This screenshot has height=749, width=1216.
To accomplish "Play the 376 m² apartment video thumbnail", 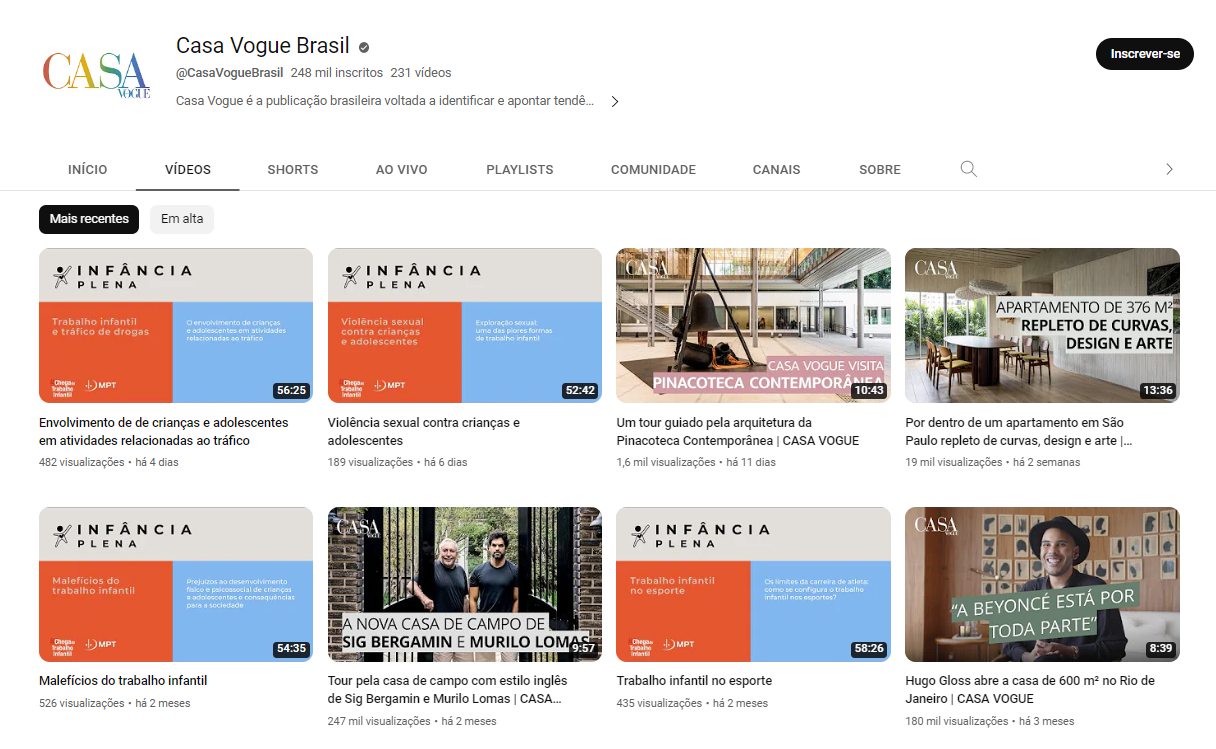I will coord(1042,325).
